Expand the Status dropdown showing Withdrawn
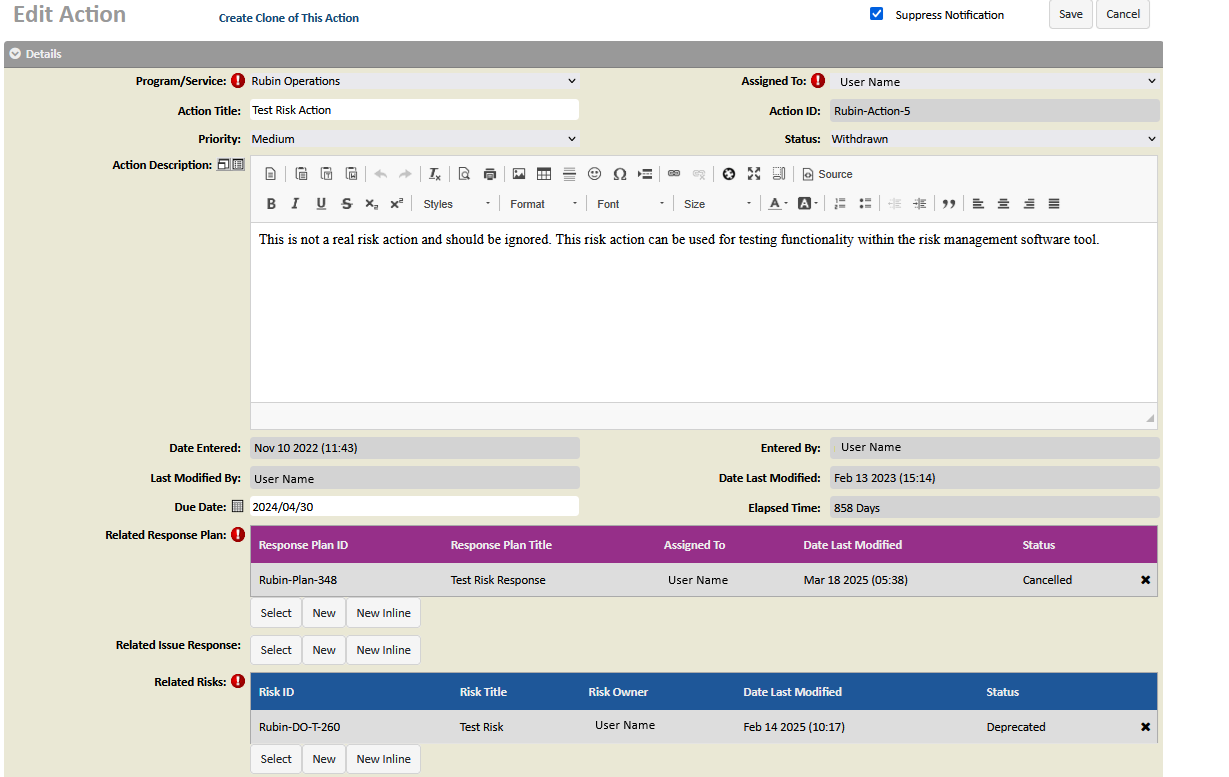1229x777 pixels. [x=993, y=139]
